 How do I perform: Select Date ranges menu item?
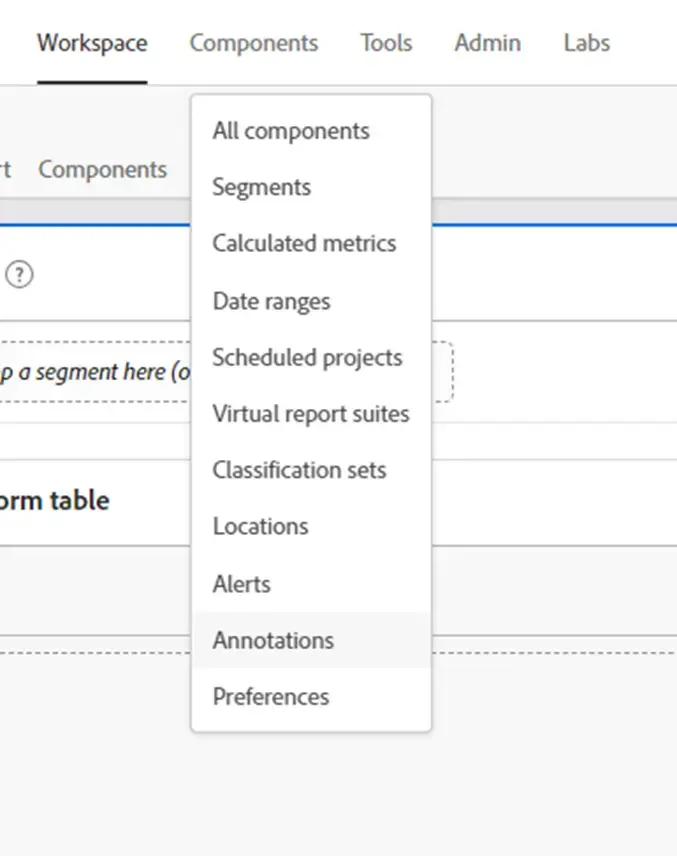point(271,301)
